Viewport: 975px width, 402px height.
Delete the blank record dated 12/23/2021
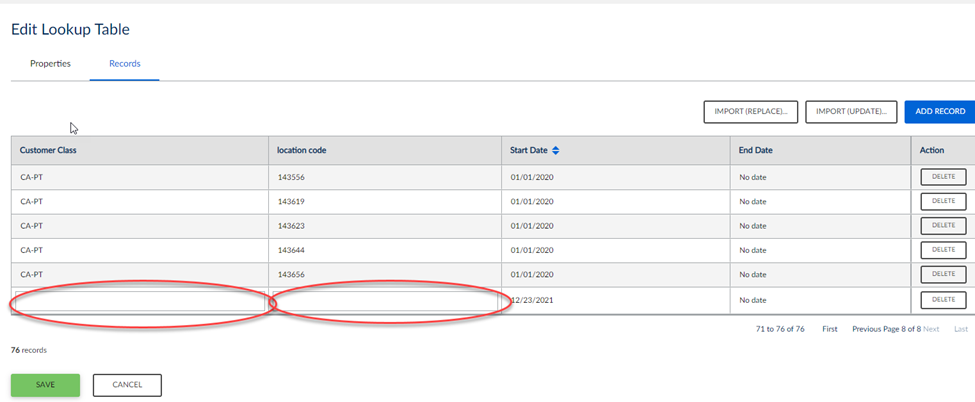tap(943, 299)
